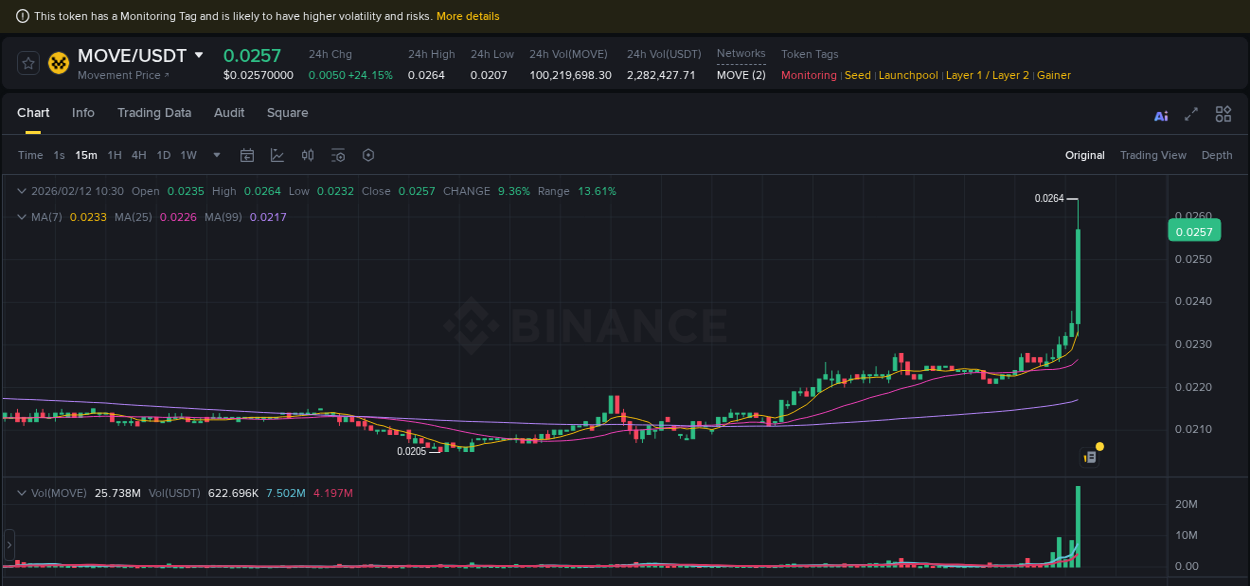Select the 1D timeframe interval
Viewport: 1250px width, 586px height.
pyautogui.click(x=163, y=155)
